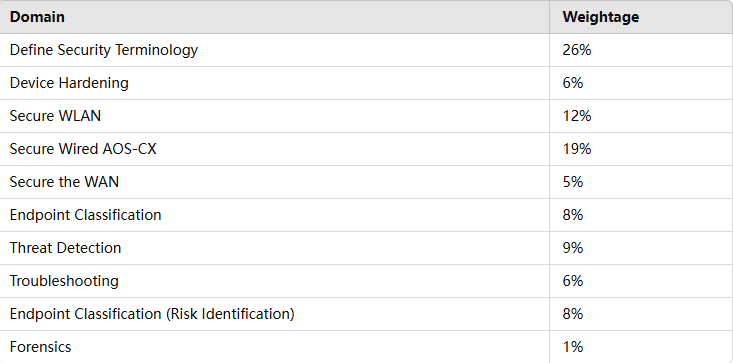Select the first Endpoint Classification cell

275,215
